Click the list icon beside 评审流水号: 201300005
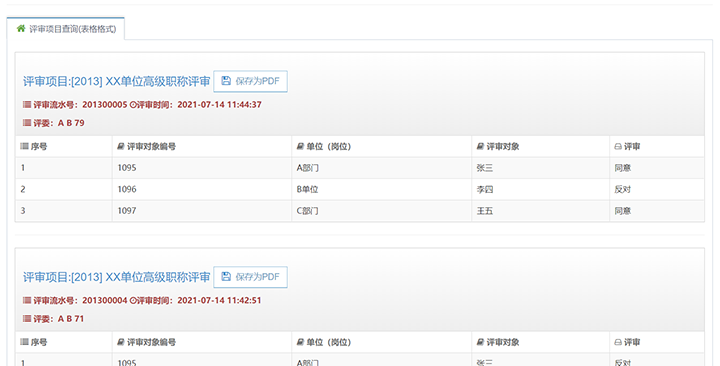 tap(27, 105)
